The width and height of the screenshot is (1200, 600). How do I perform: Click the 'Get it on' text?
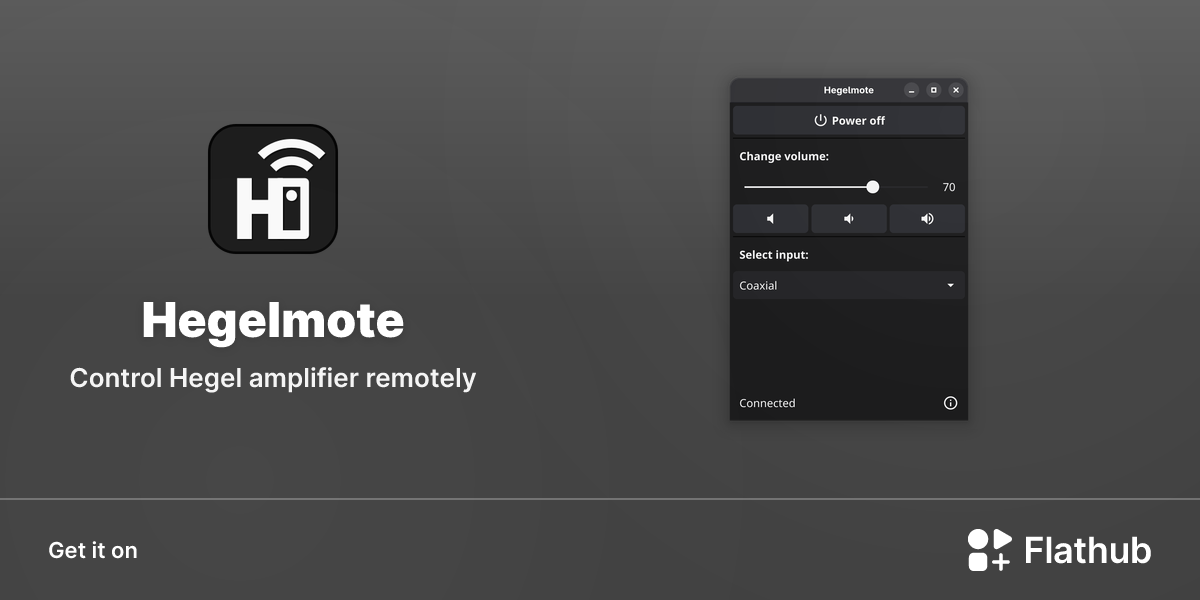click(93, 550)
